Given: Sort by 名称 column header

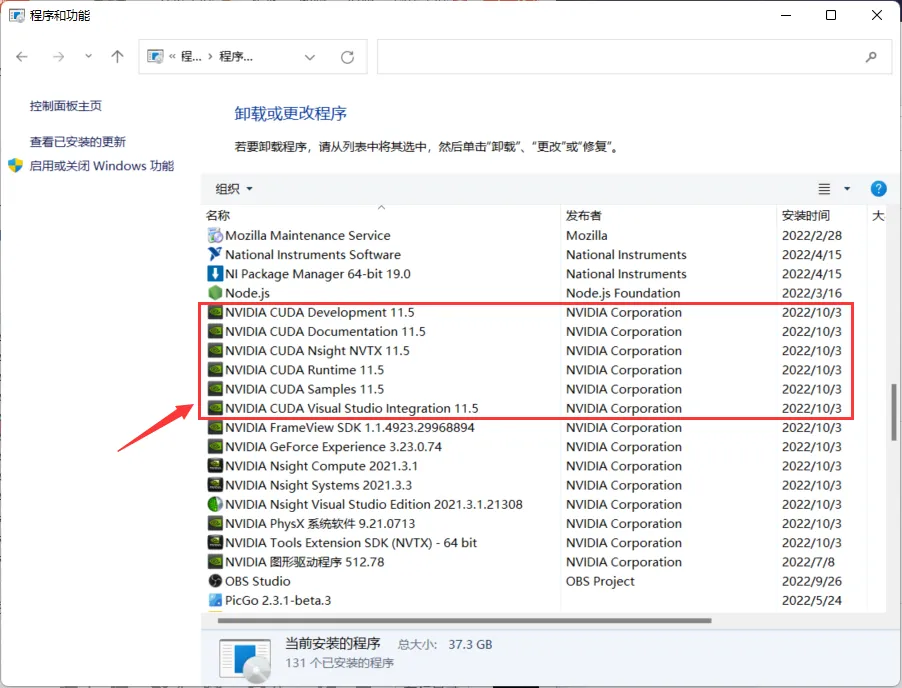Looking at the screenshot, I should pos(218,216).
